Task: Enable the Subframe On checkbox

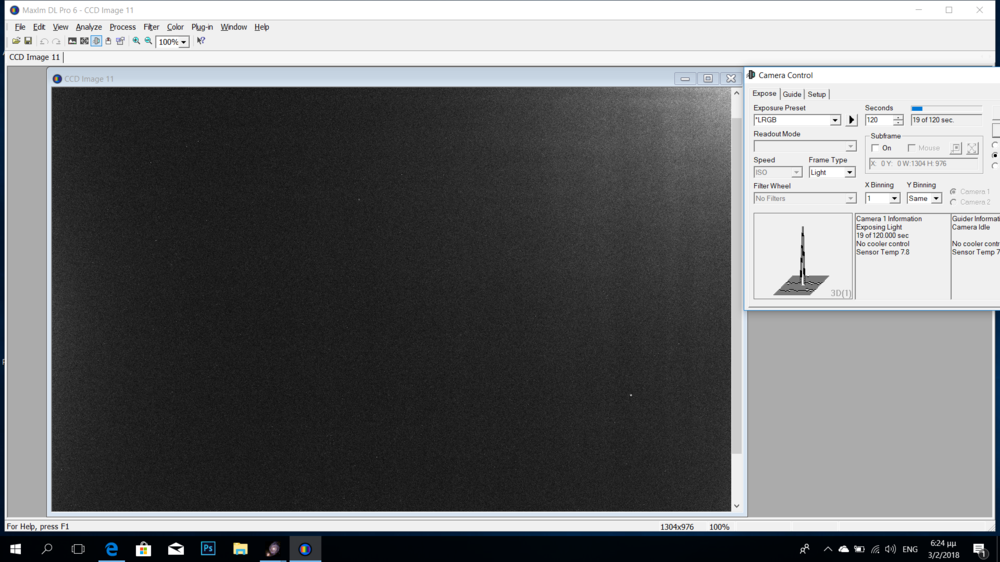Action: (876, 148)
